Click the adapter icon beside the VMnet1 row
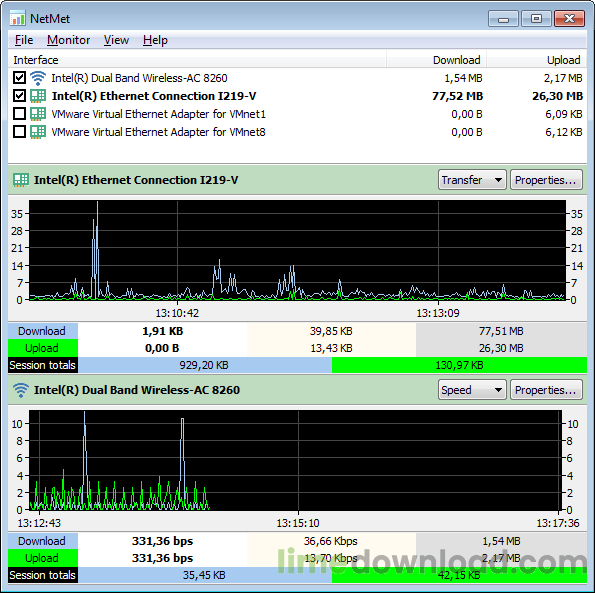The width and height of the screenshot is (595, 593). click(38, 114)
